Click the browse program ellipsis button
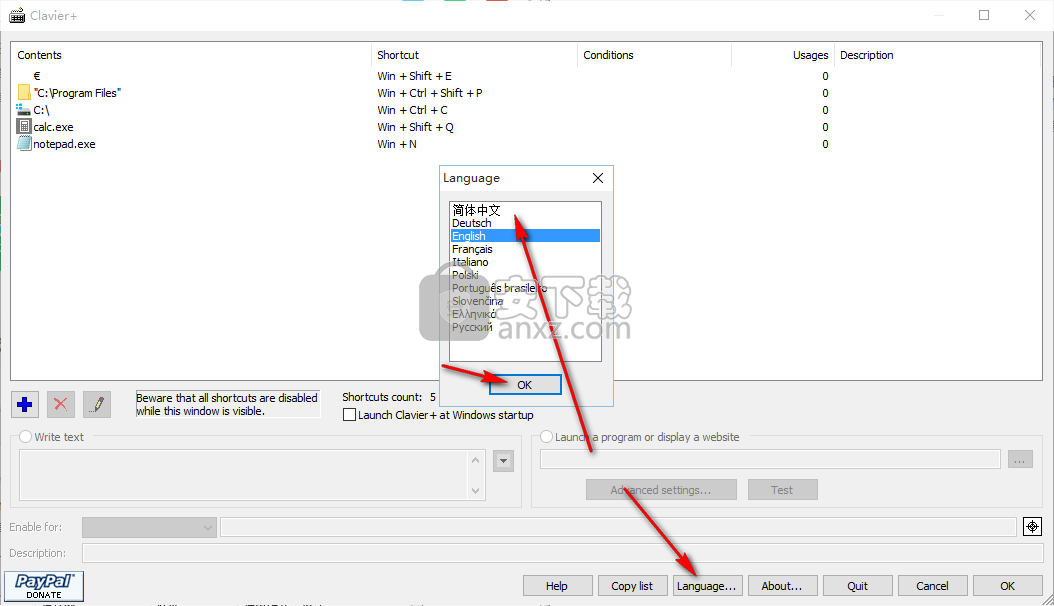This screenshot has width=1054, height=606. pos(1020,460)
